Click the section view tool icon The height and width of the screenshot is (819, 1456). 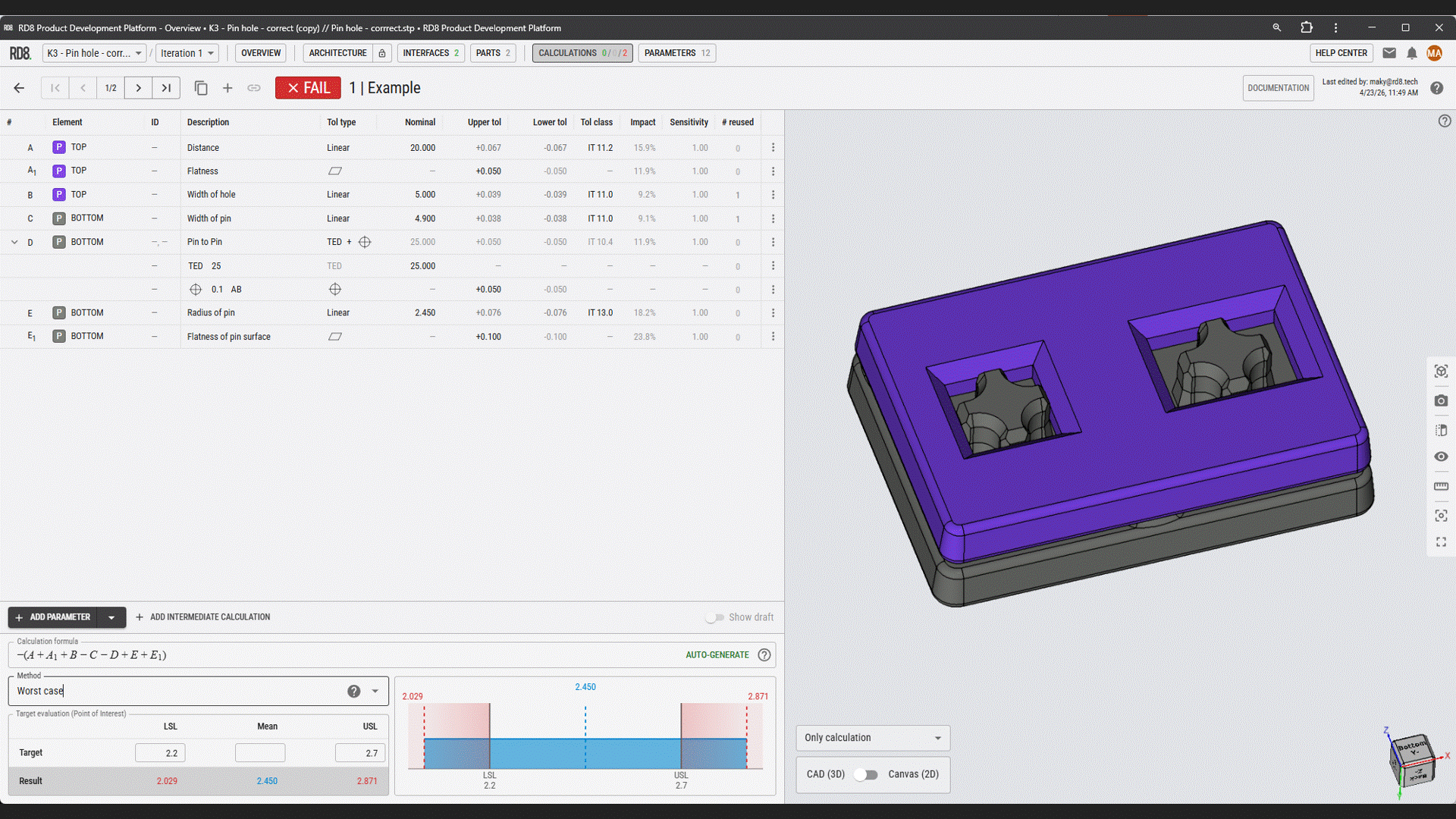tap(1441, 430)
